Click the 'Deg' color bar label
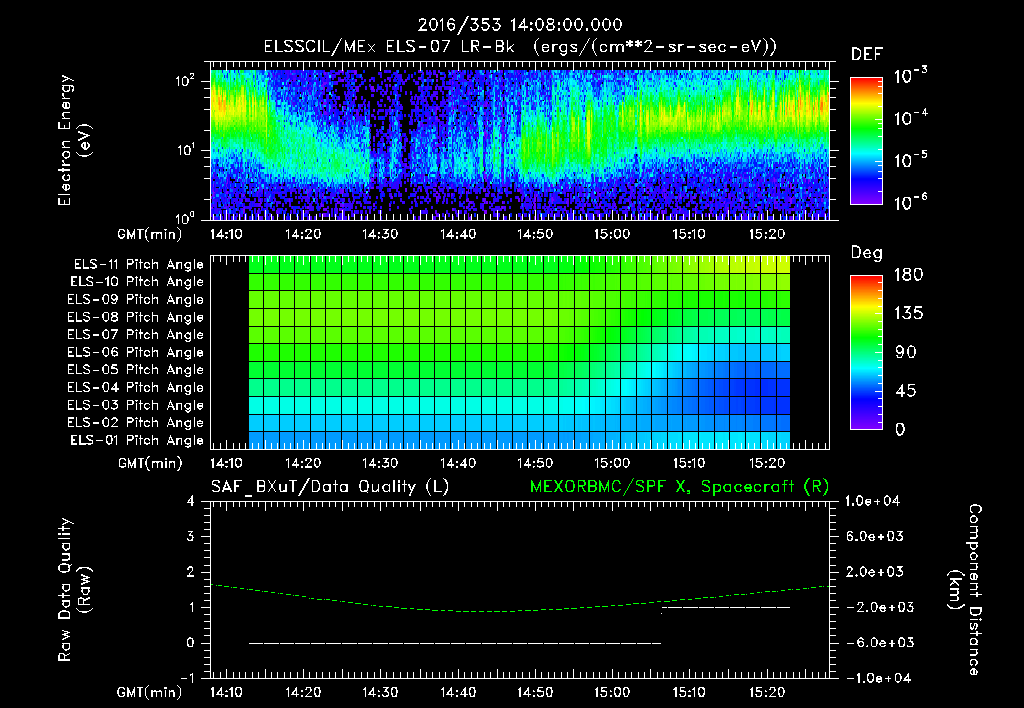Image resolution: width=1024 pixels, height=708 pixels. [867, 253]
